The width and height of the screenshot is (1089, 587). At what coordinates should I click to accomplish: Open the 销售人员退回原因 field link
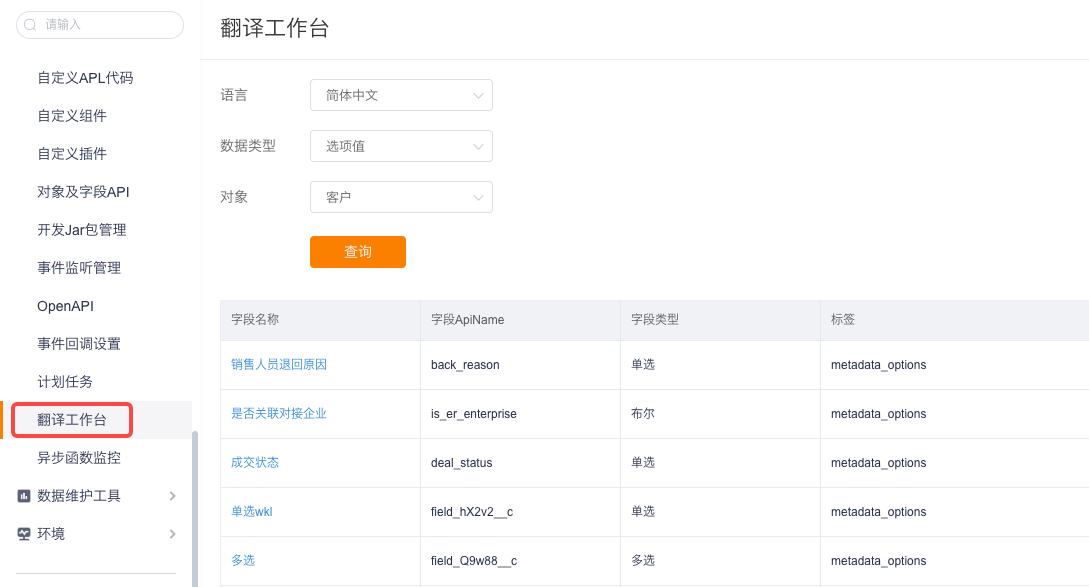(279, 365)
